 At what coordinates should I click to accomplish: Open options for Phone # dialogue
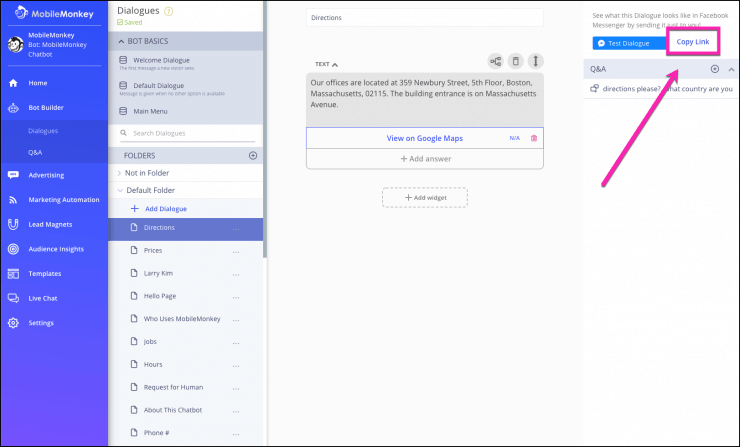[236, 434]
